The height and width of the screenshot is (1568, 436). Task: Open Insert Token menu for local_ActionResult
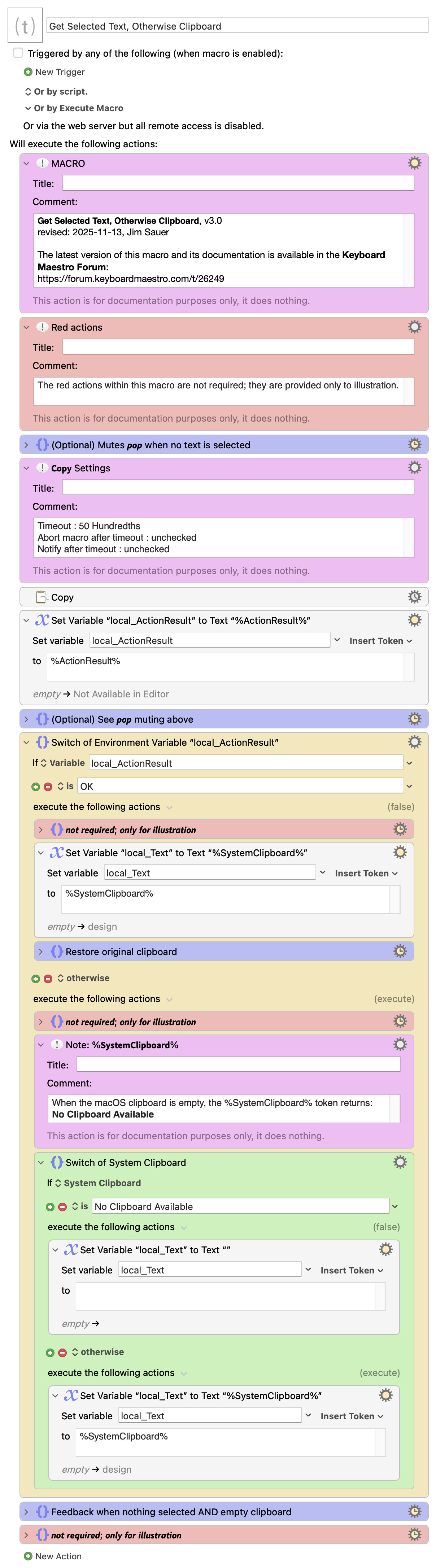(x=380, y=641)
